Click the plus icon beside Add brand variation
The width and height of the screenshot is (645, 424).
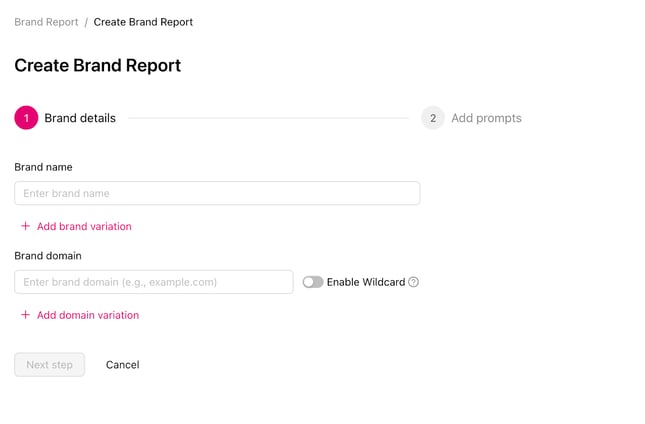click(26, 226)
